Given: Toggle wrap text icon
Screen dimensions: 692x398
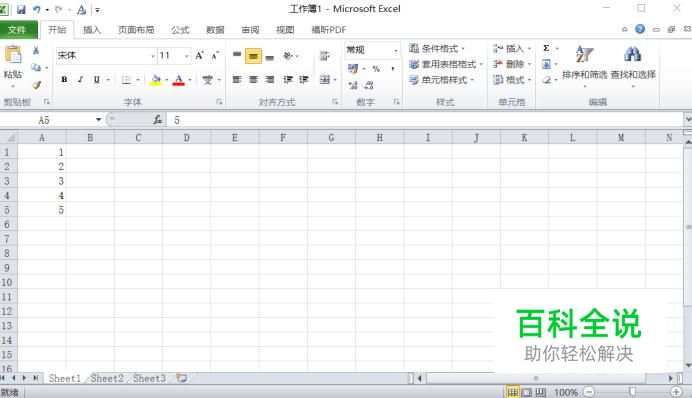Looking at the screenshot, I should (x=325, y=56).
